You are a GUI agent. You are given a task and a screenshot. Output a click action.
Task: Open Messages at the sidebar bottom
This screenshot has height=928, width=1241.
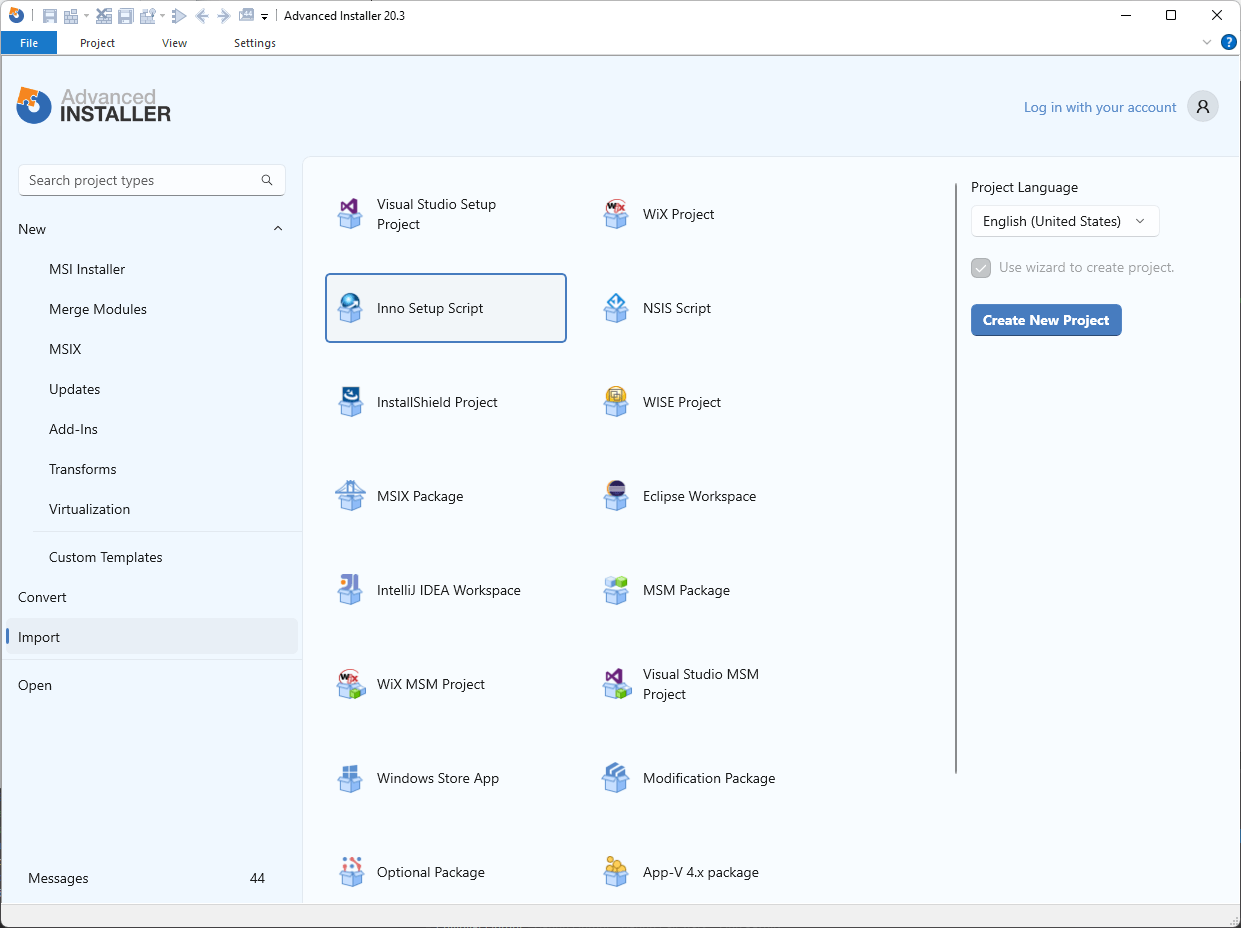58,878
